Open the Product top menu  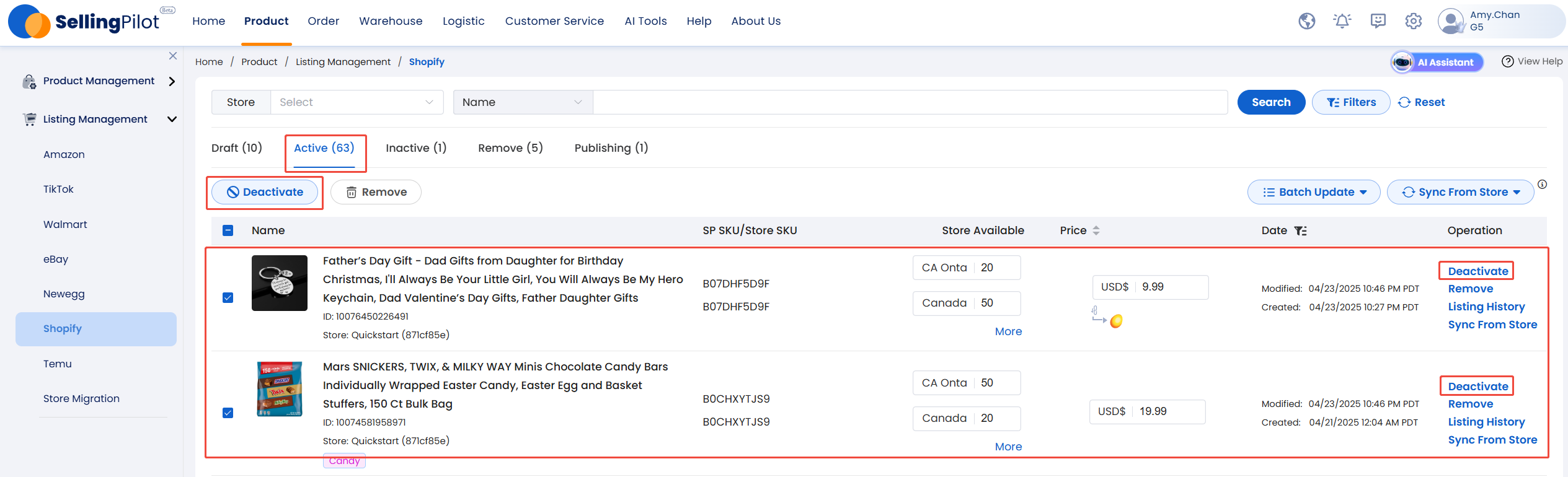[266, 21]
